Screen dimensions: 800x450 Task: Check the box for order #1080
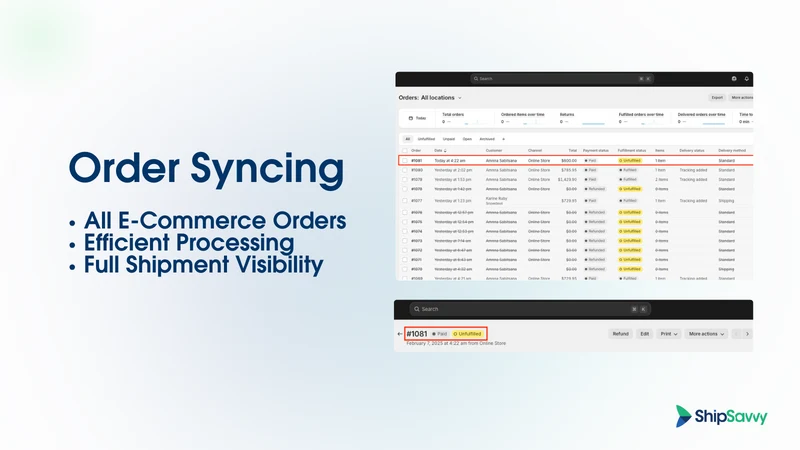click(x=405, y=170)
